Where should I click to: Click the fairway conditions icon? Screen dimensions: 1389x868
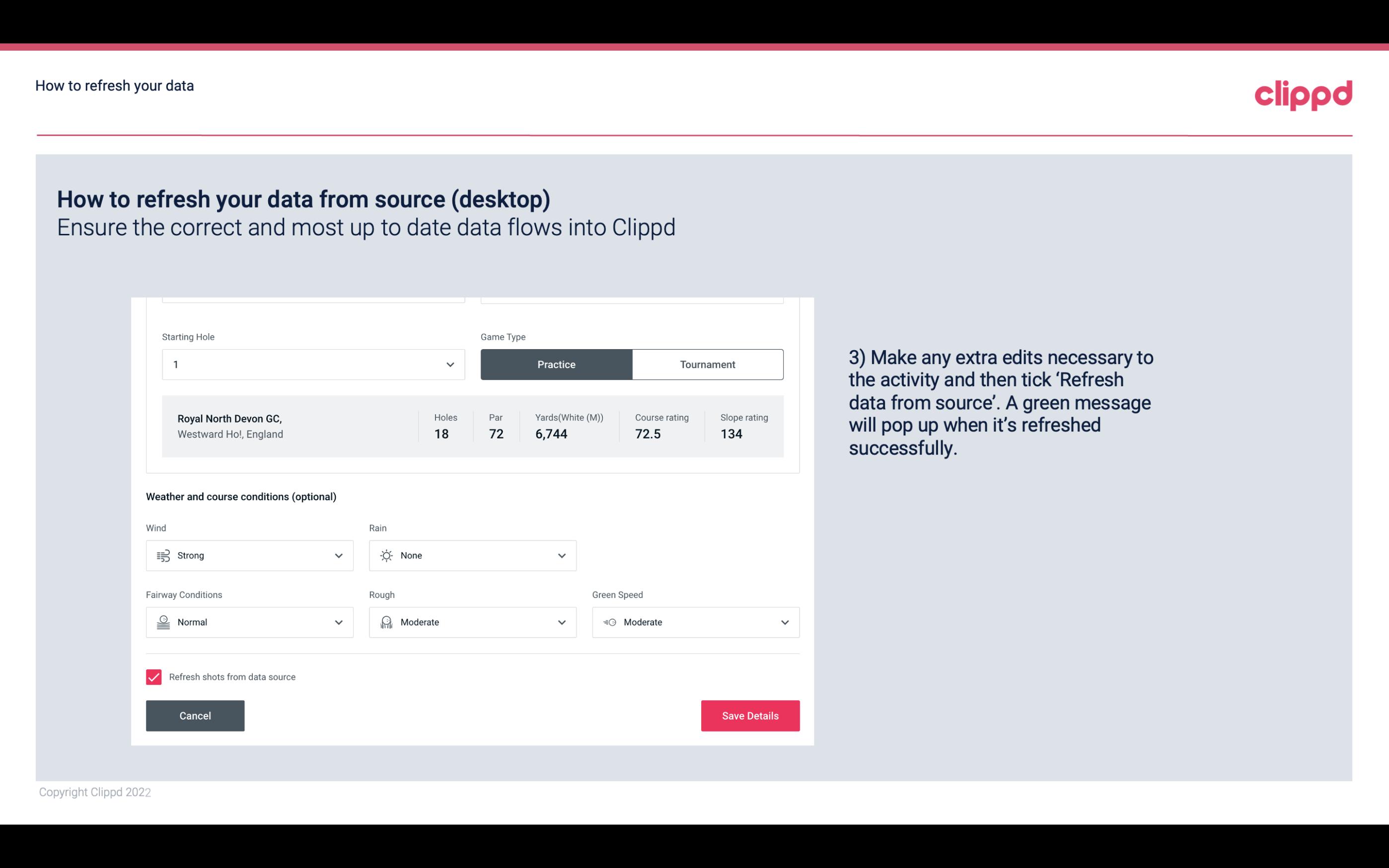163,622
